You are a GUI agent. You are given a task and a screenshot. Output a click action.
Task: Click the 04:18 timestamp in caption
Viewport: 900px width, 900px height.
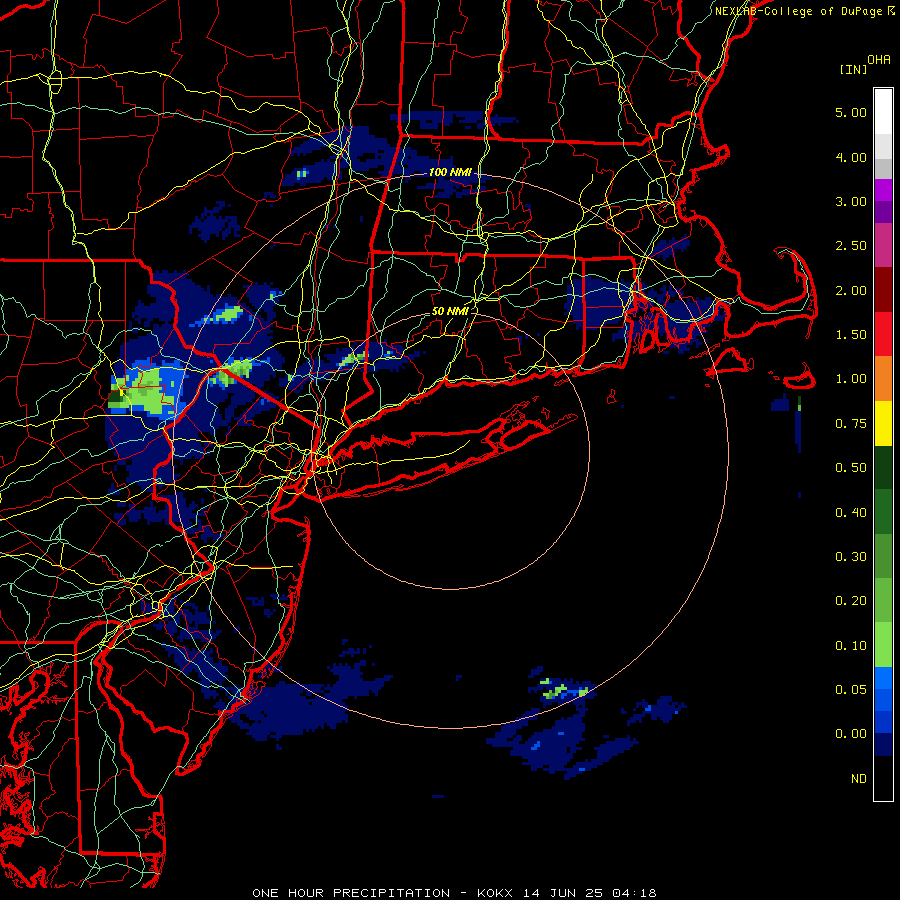634,893
